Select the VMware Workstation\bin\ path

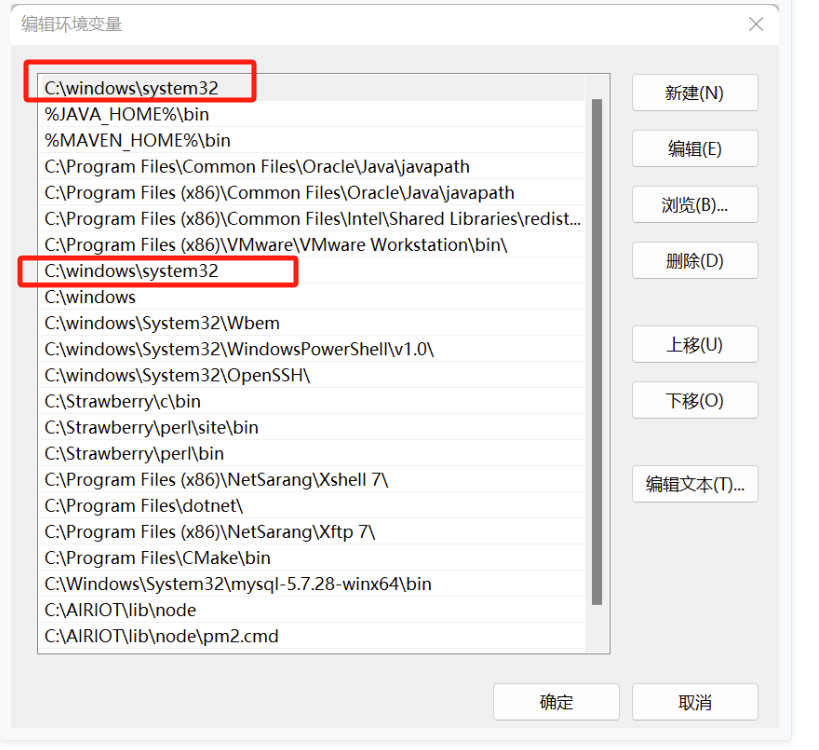click(x=276, y=245)
